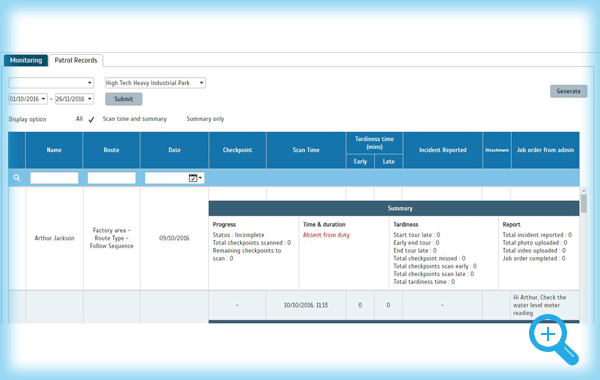This screenshot has height=380, width=600.
Task: Click the large zoom-in magnifier icon
Action: [x=554, y=339]
